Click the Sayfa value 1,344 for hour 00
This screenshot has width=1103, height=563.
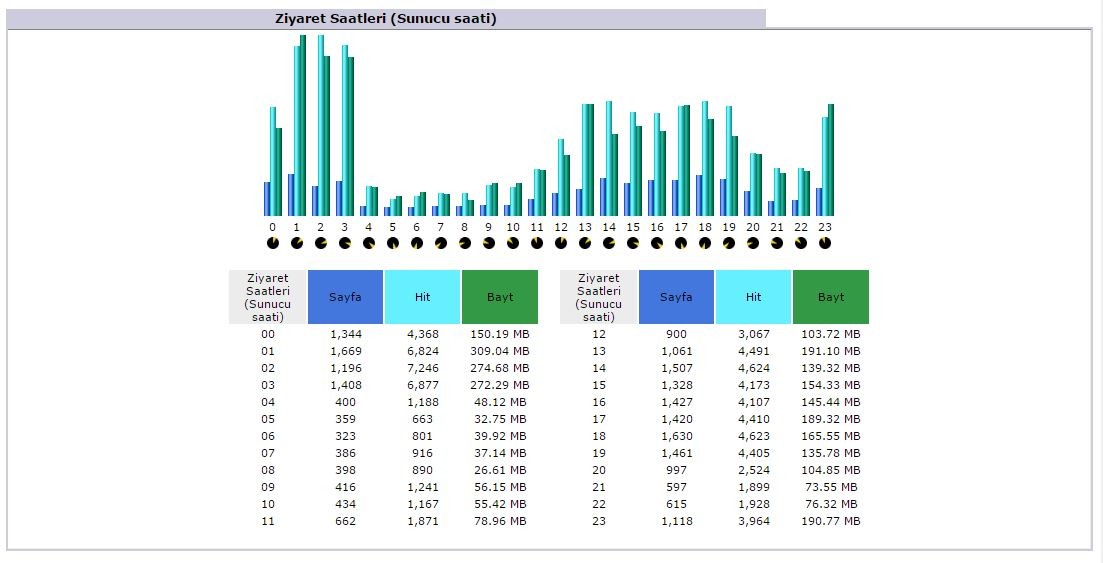tap(345, 334)
